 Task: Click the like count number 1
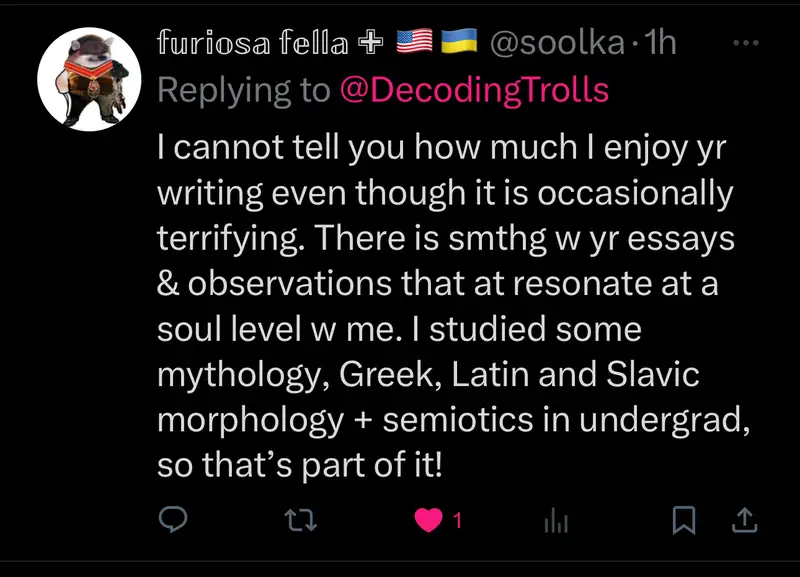457,520
